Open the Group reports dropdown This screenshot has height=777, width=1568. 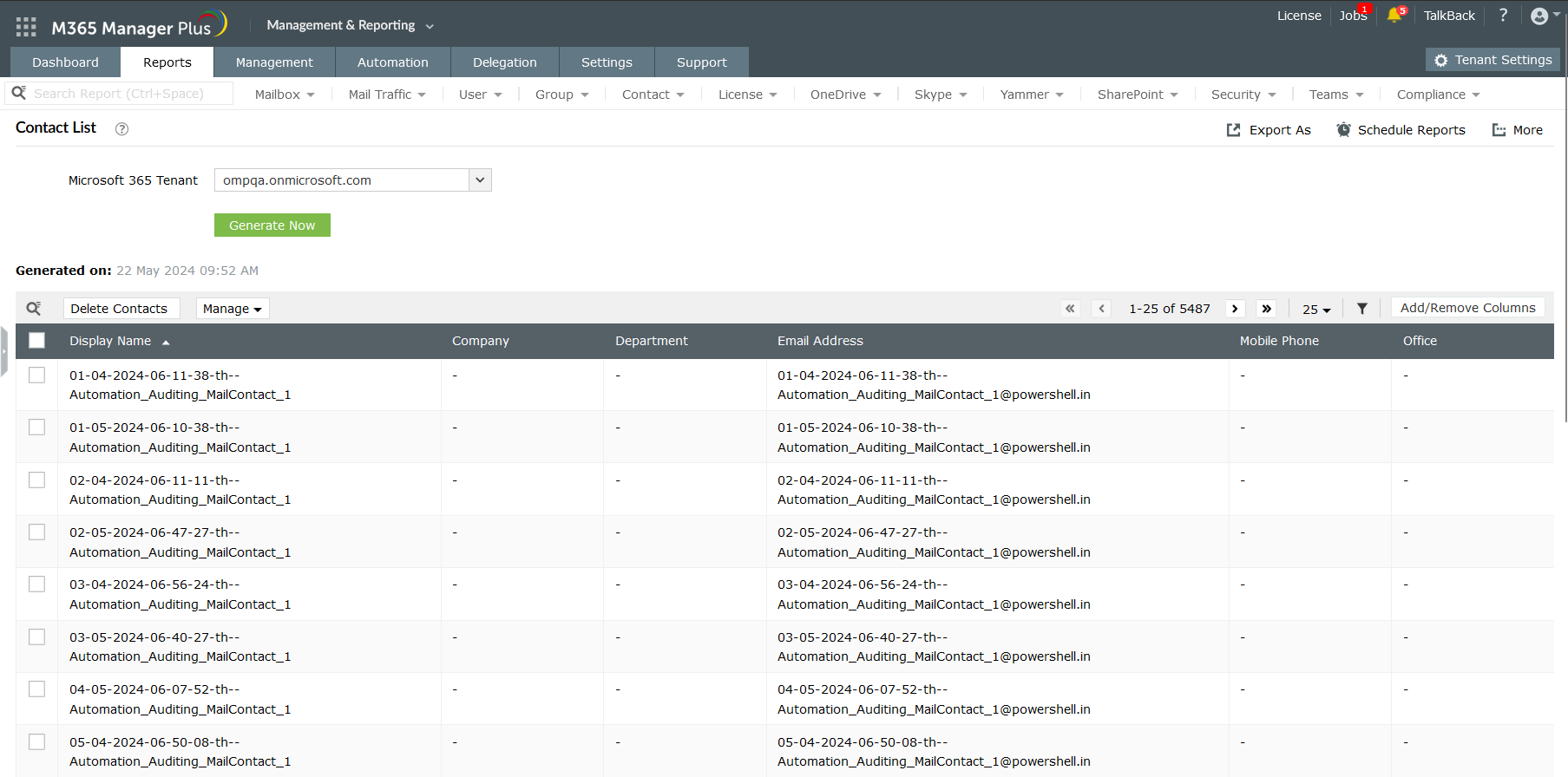[562, 95]
